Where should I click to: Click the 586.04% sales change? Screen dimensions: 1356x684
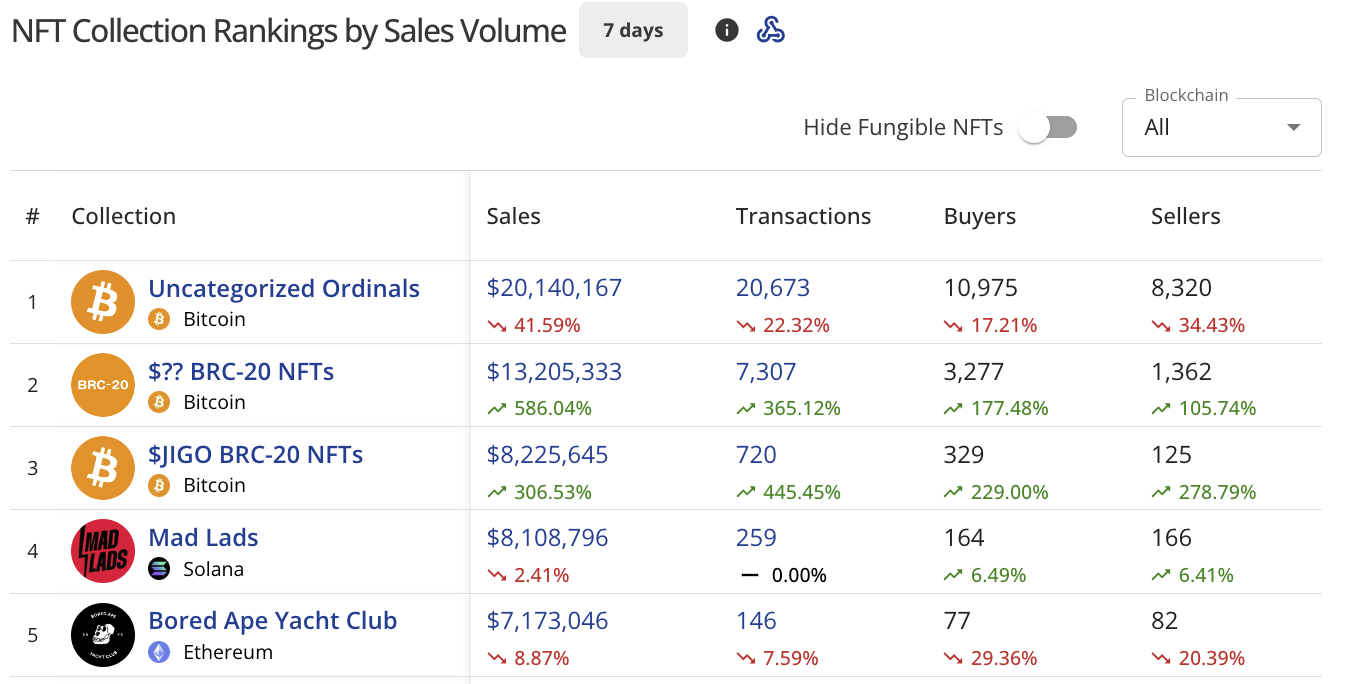click(540, 408)
